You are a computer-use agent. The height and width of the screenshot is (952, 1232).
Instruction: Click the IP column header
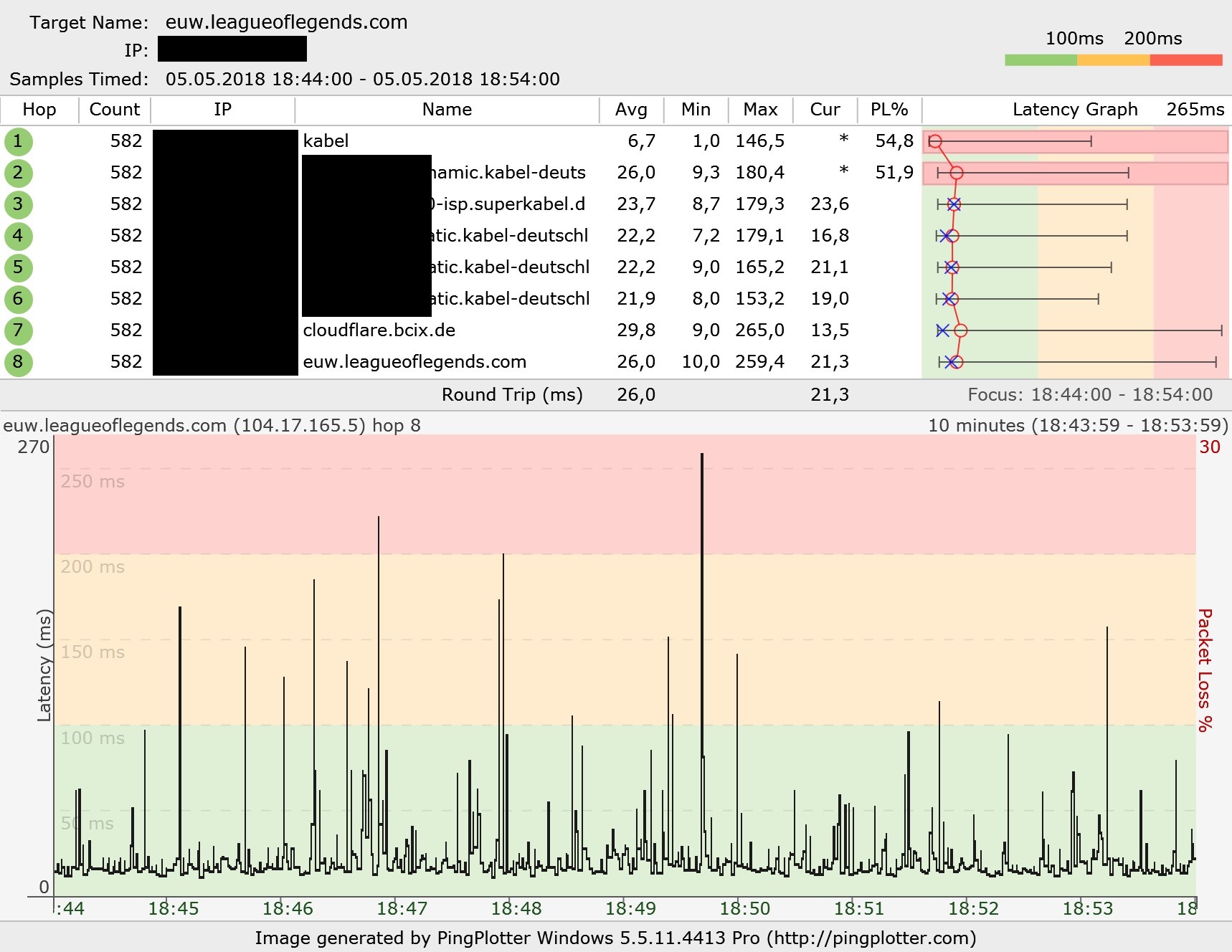pyautogui.click(x=223, y=110)
